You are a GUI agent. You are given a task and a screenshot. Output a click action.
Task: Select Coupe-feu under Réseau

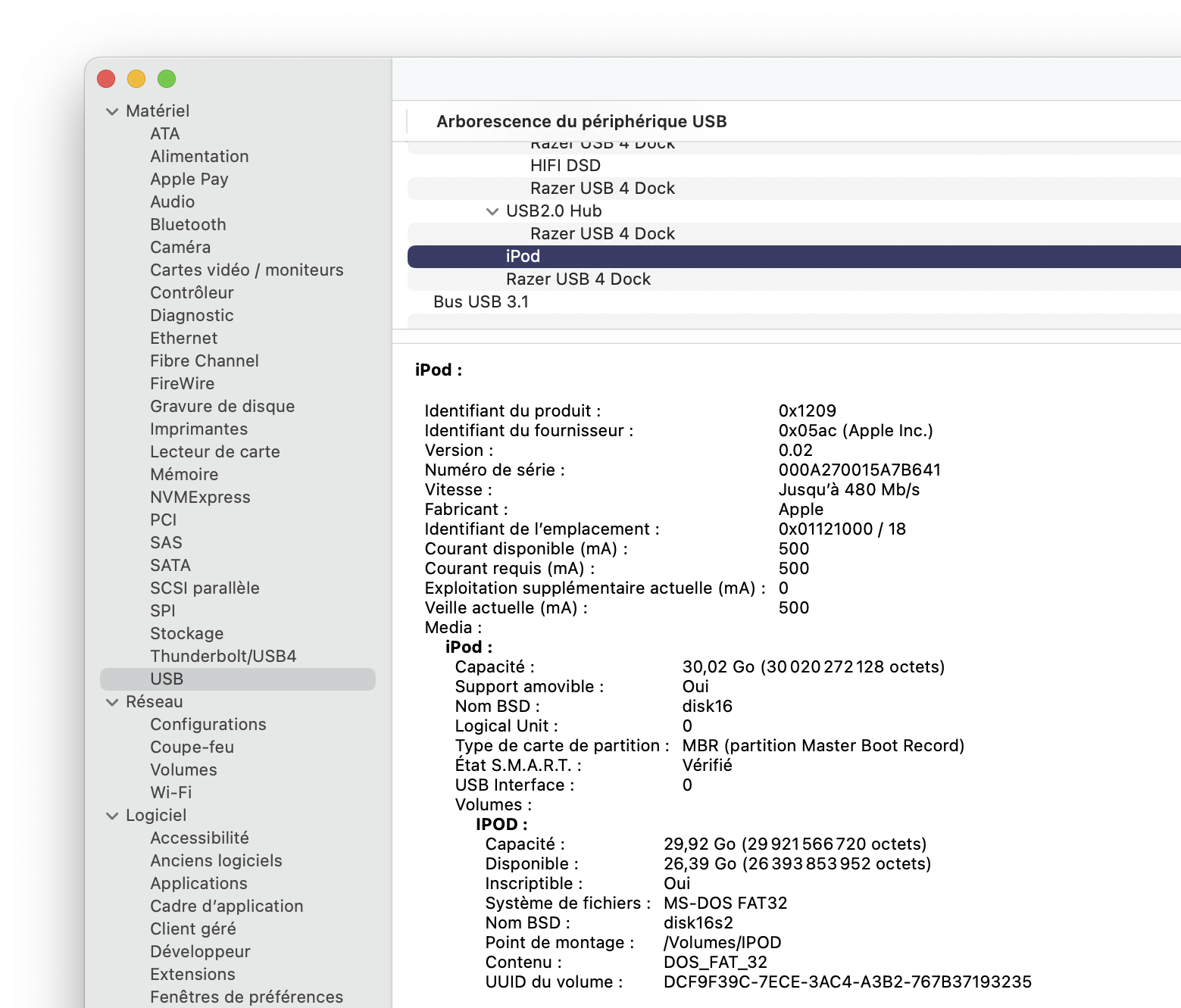[x=192, y=747]
